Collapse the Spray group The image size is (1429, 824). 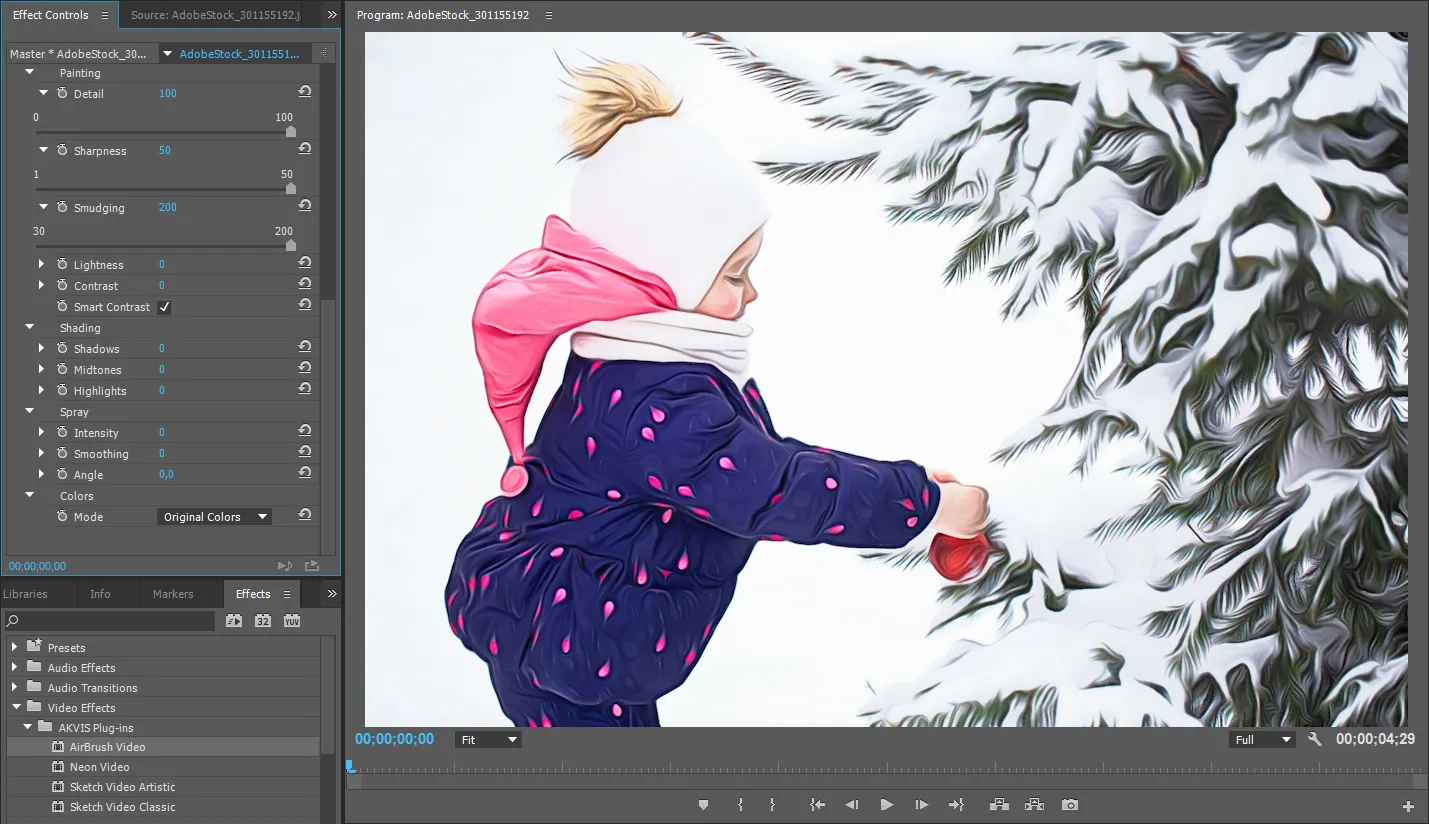[29, 411]
